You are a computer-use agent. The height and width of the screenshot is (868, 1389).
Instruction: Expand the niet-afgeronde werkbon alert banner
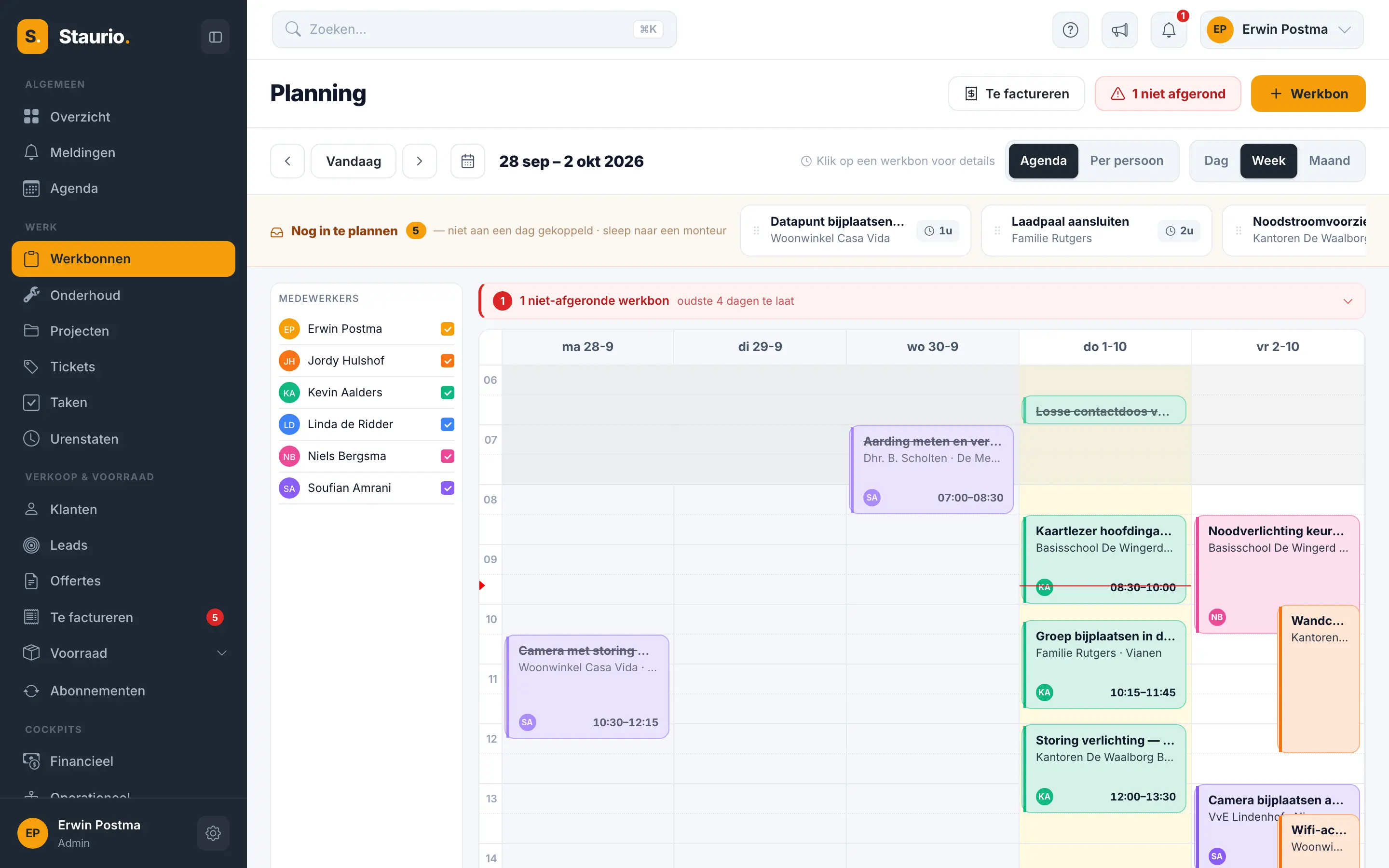click(1348, 301)
